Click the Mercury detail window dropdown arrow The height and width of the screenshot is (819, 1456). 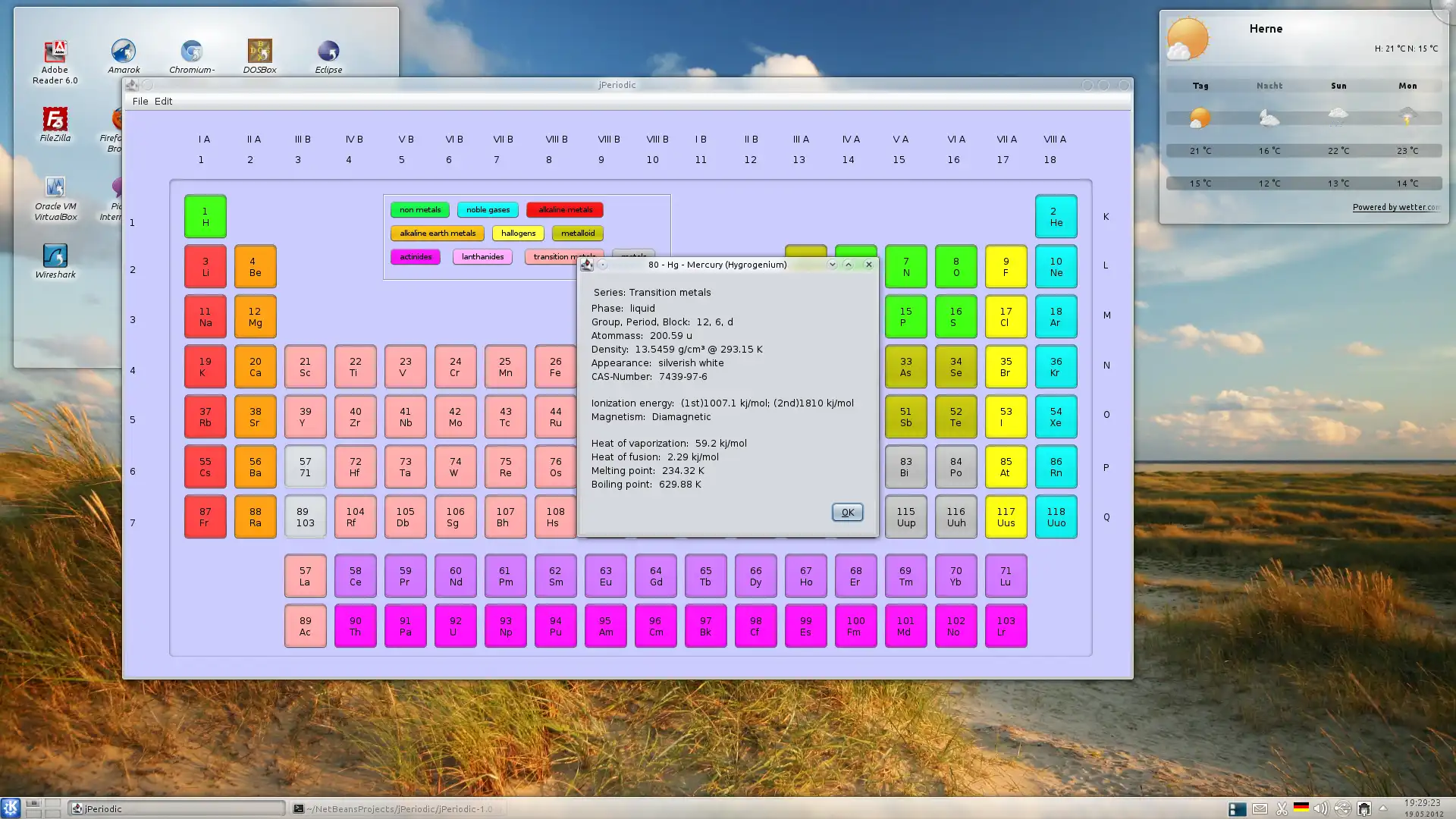coord(832,264)
